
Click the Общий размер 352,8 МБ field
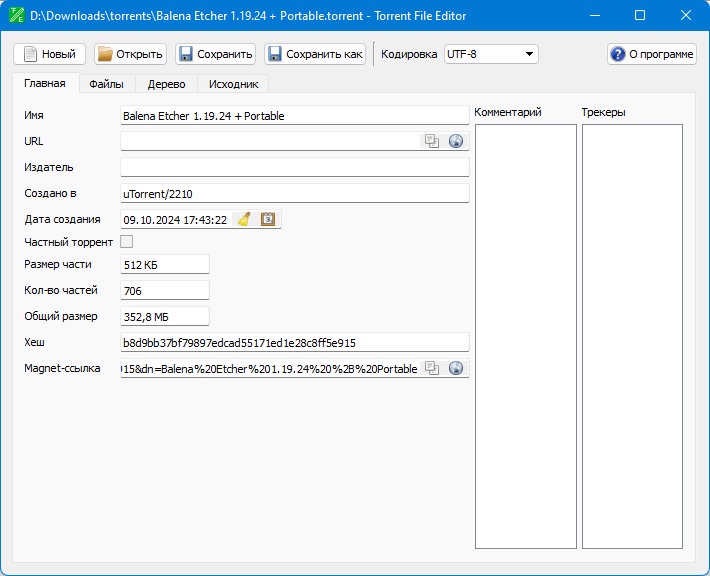click(165, 317)
